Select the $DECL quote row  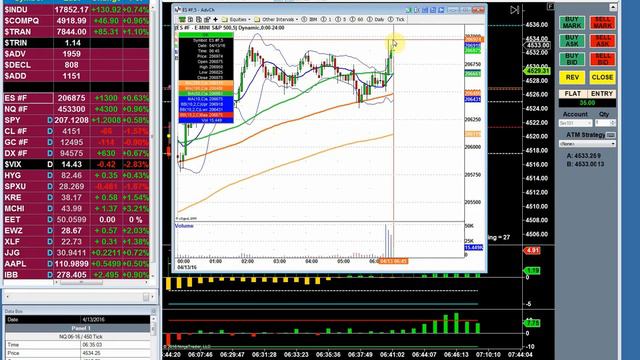(76, 64)
